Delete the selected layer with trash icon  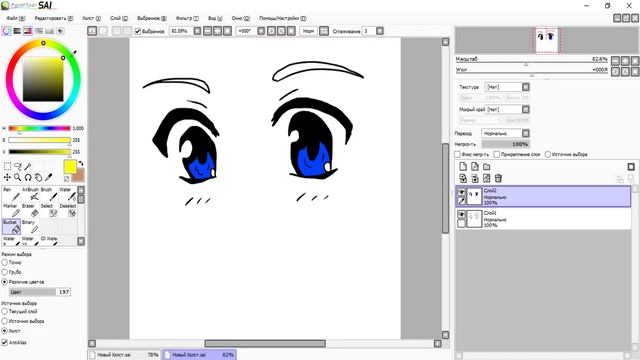[x=498, y=178]
